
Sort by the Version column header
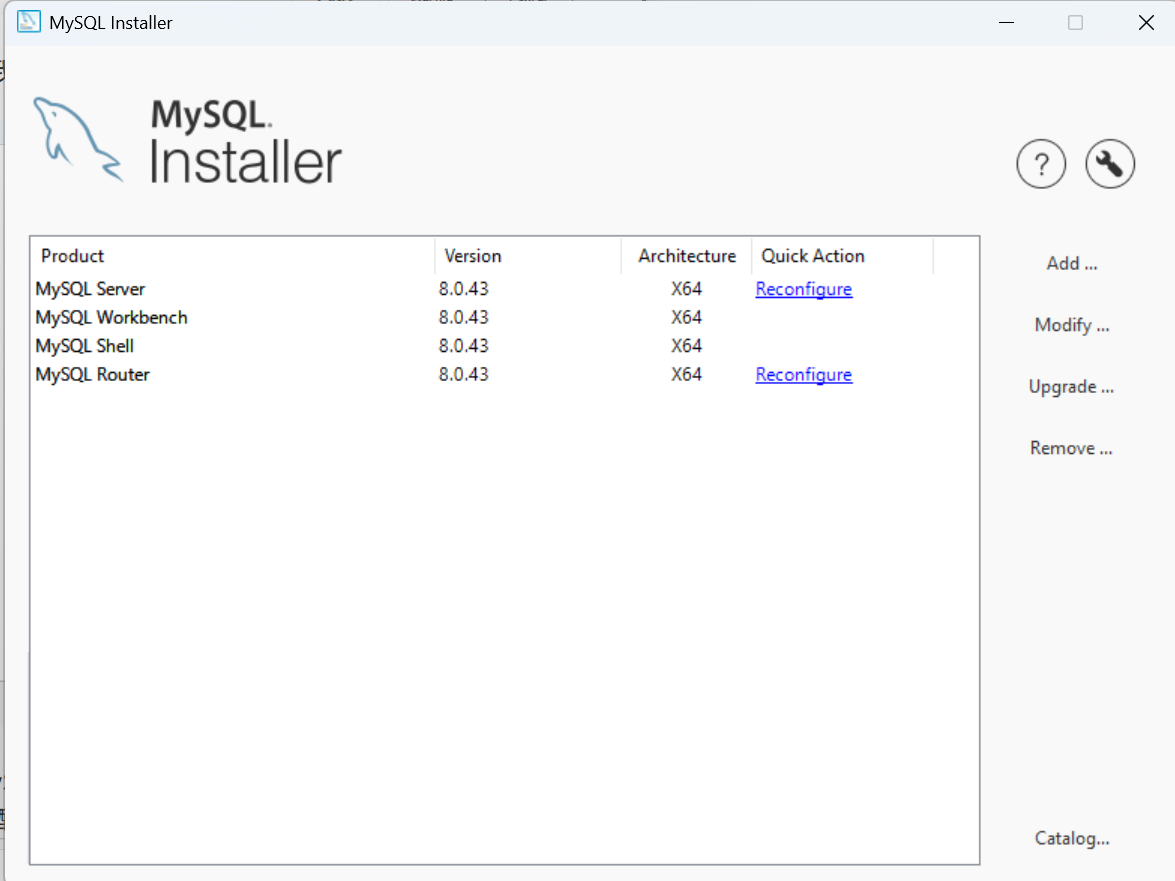coord(528,256)
